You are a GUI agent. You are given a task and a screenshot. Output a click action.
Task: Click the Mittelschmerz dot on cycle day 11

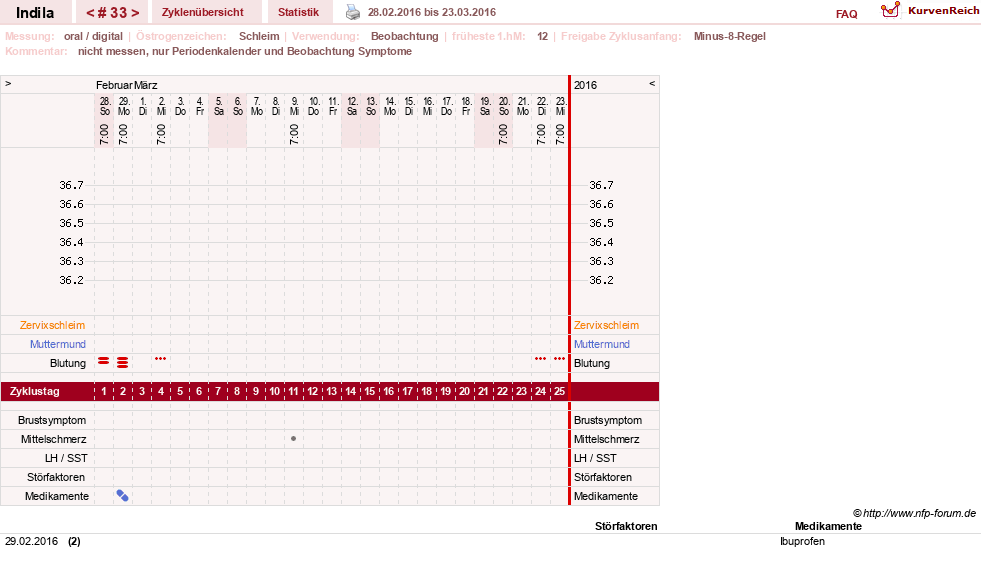(293, 439)
